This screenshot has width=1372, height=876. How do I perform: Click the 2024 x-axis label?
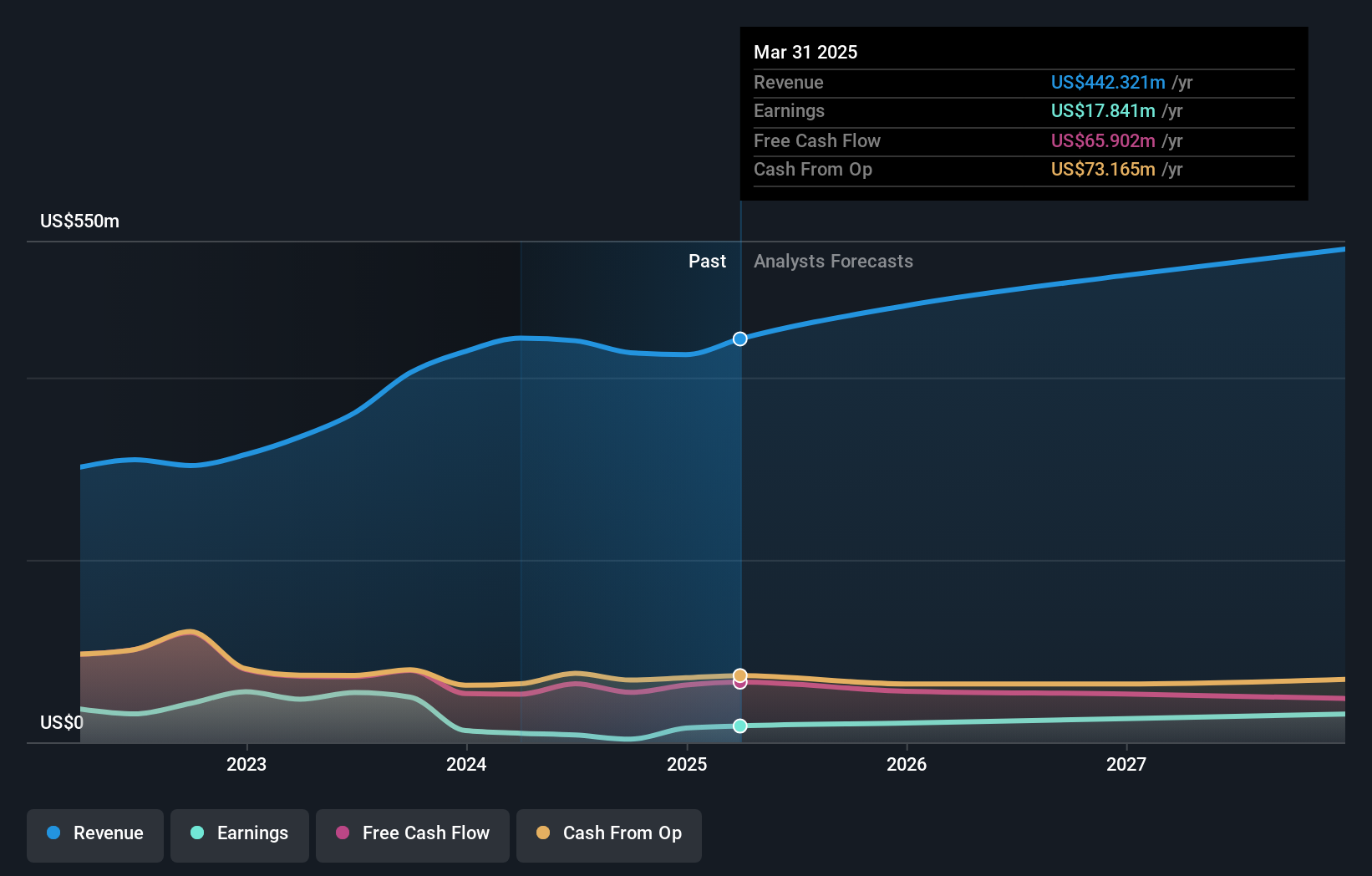click(x=466, y=764)
